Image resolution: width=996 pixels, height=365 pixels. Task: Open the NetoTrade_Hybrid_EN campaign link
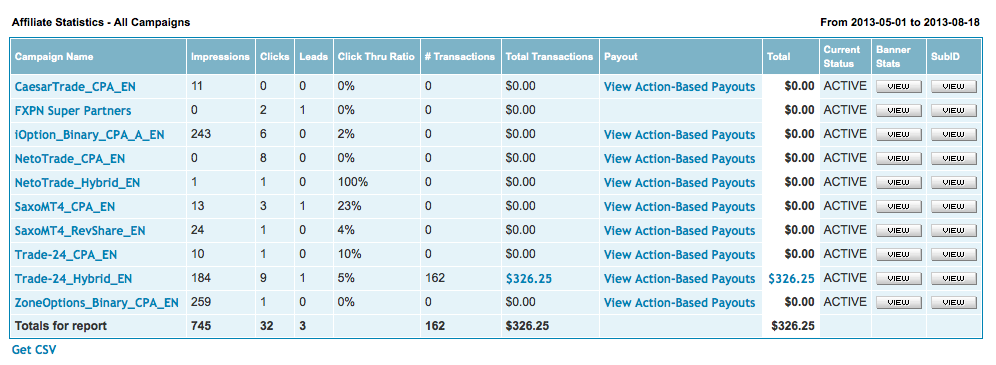pyautogui.click(x=77, y=183)
